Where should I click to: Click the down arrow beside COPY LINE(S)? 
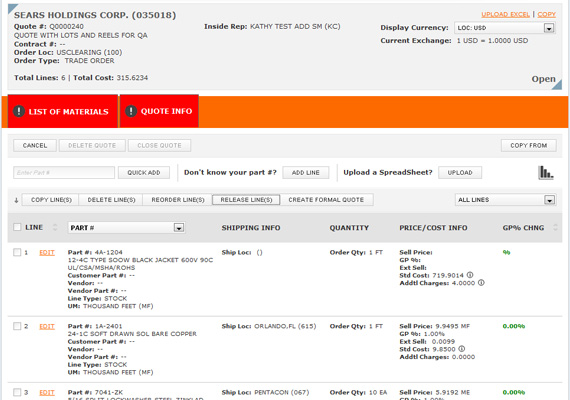point(16,200)
